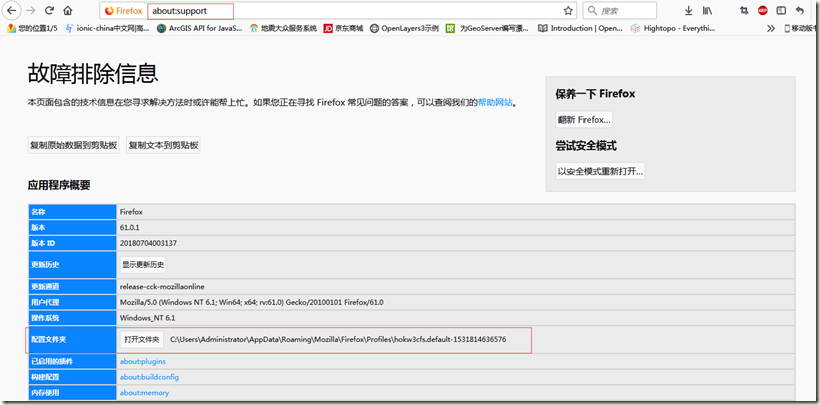Click the 打开文件夹 button
The height and width of the screenshot is (405, 820).
point(142,339)
